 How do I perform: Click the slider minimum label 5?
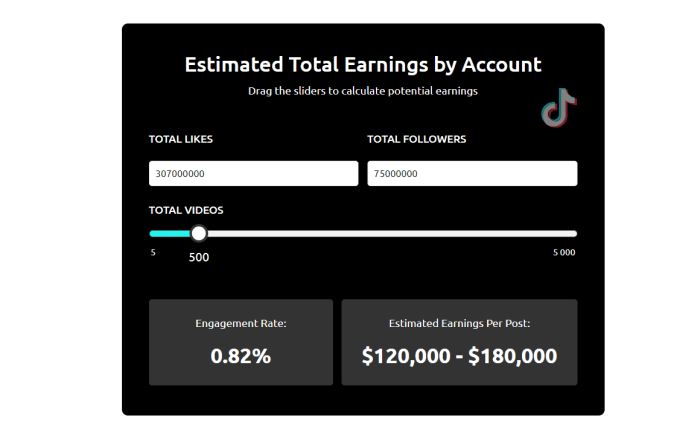[153, 252]
